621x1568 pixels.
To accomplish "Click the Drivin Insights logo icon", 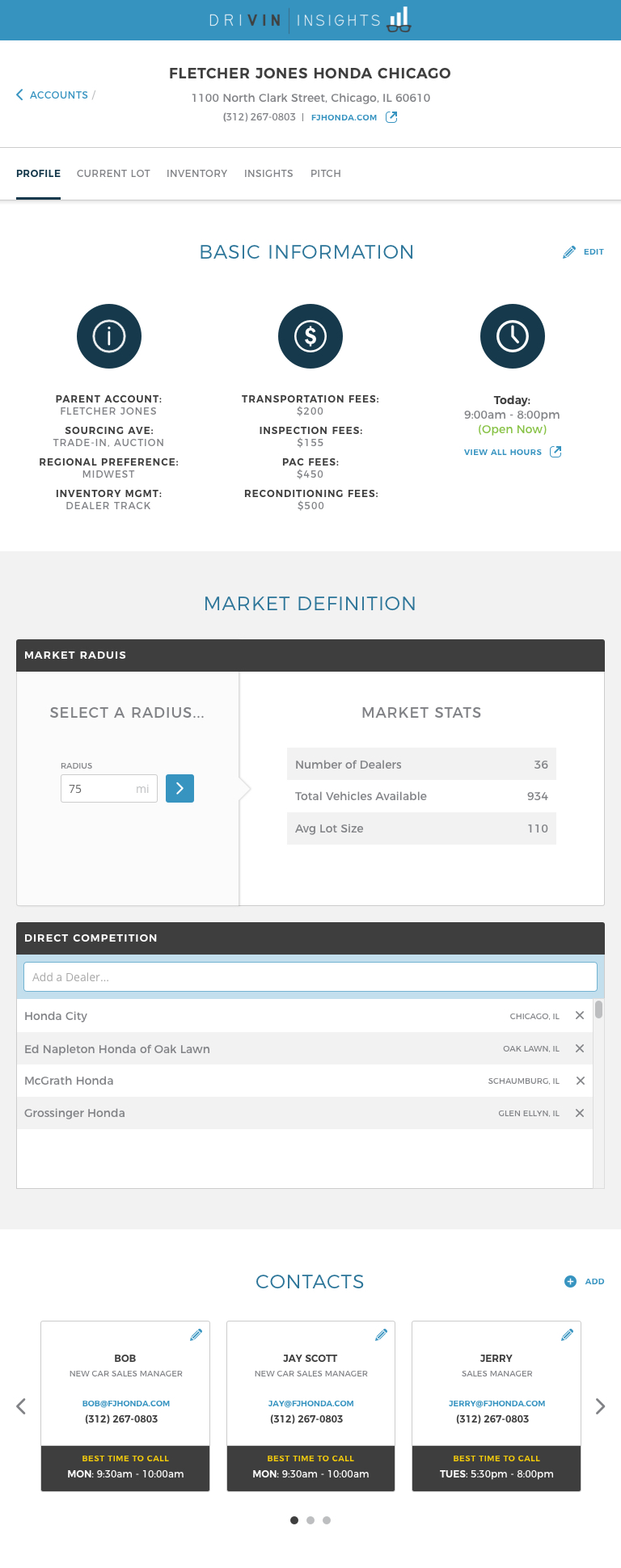I will pos(399,19).
